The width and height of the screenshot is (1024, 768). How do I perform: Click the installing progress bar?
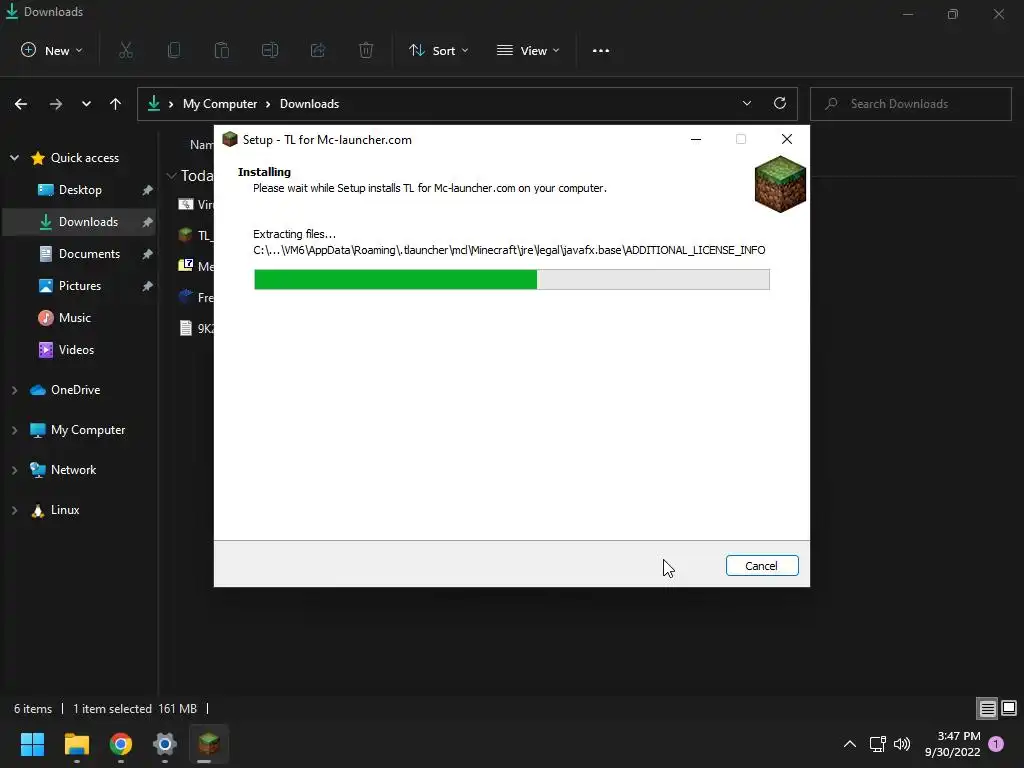point(511,280)
